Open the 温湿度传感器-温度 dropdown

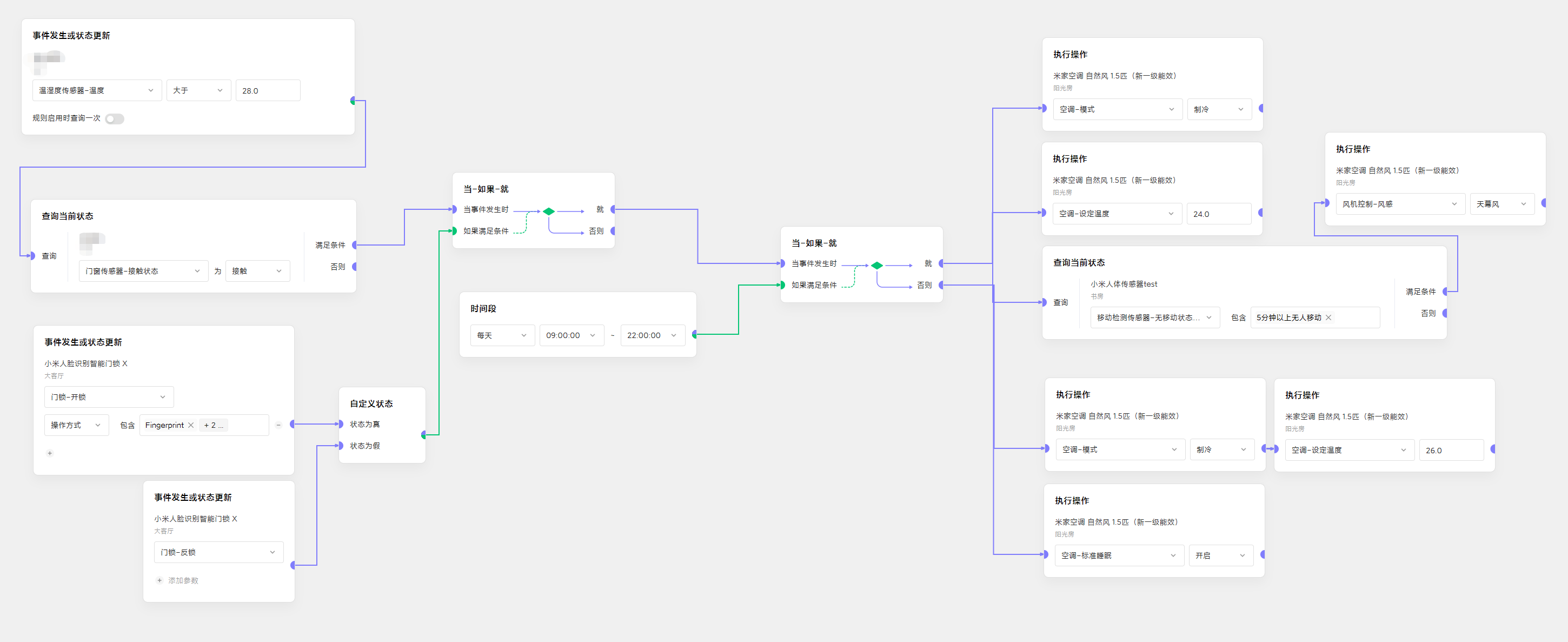point(97,90)
